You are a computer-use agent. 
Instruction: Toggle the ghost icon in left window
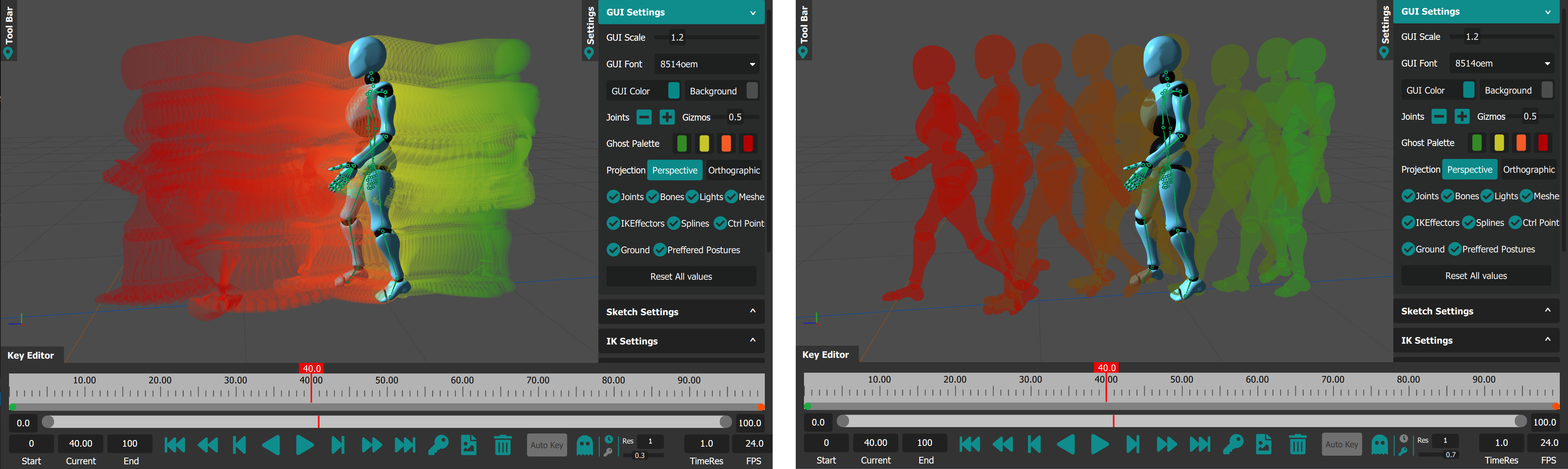click(584, 445)
